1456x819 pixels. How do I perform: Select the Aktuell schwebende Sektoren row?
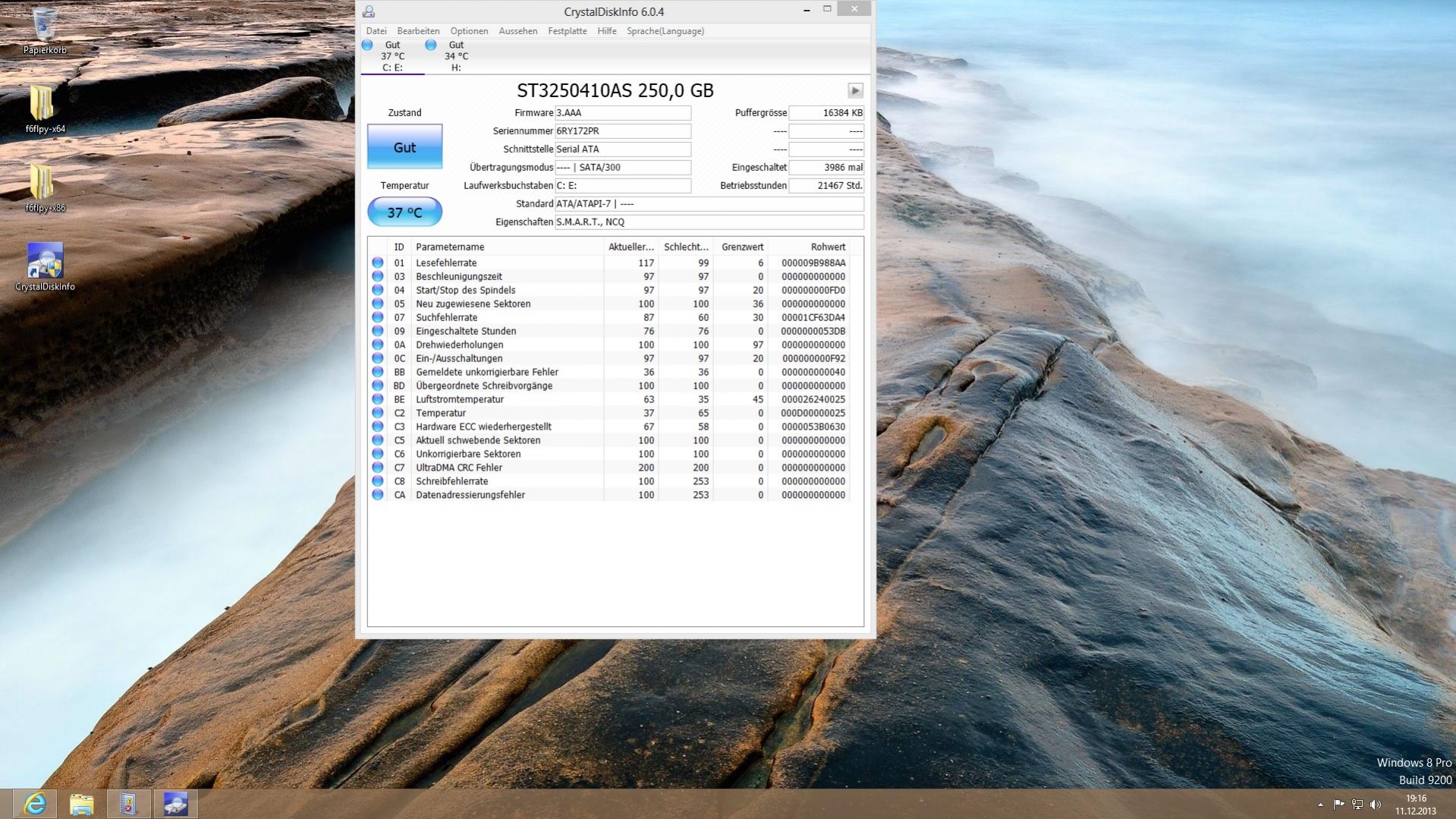pos(609,440)
